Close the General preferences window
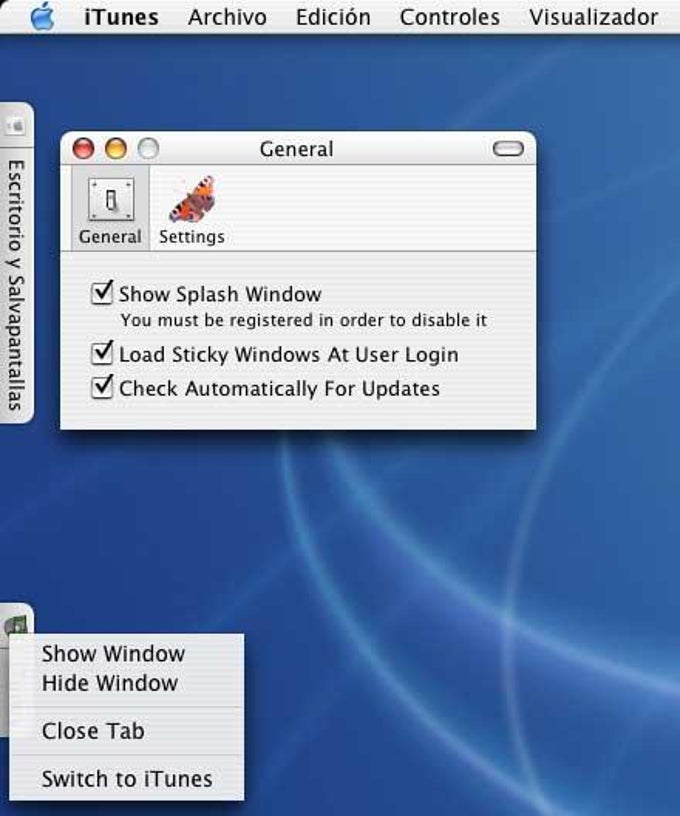This screenshot has width=680, height=816. coord(83,149)
